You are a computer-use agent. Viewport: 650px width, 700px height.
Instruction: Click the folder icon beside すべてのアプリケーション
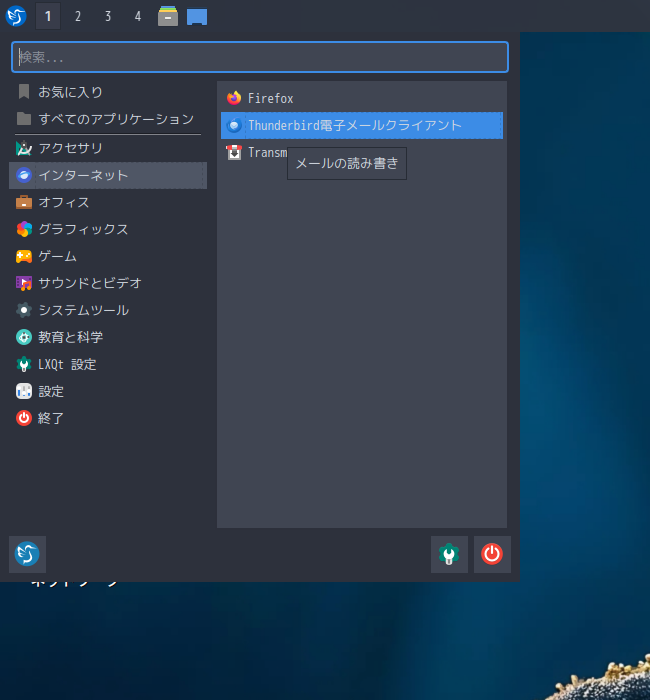click(24, 119)
